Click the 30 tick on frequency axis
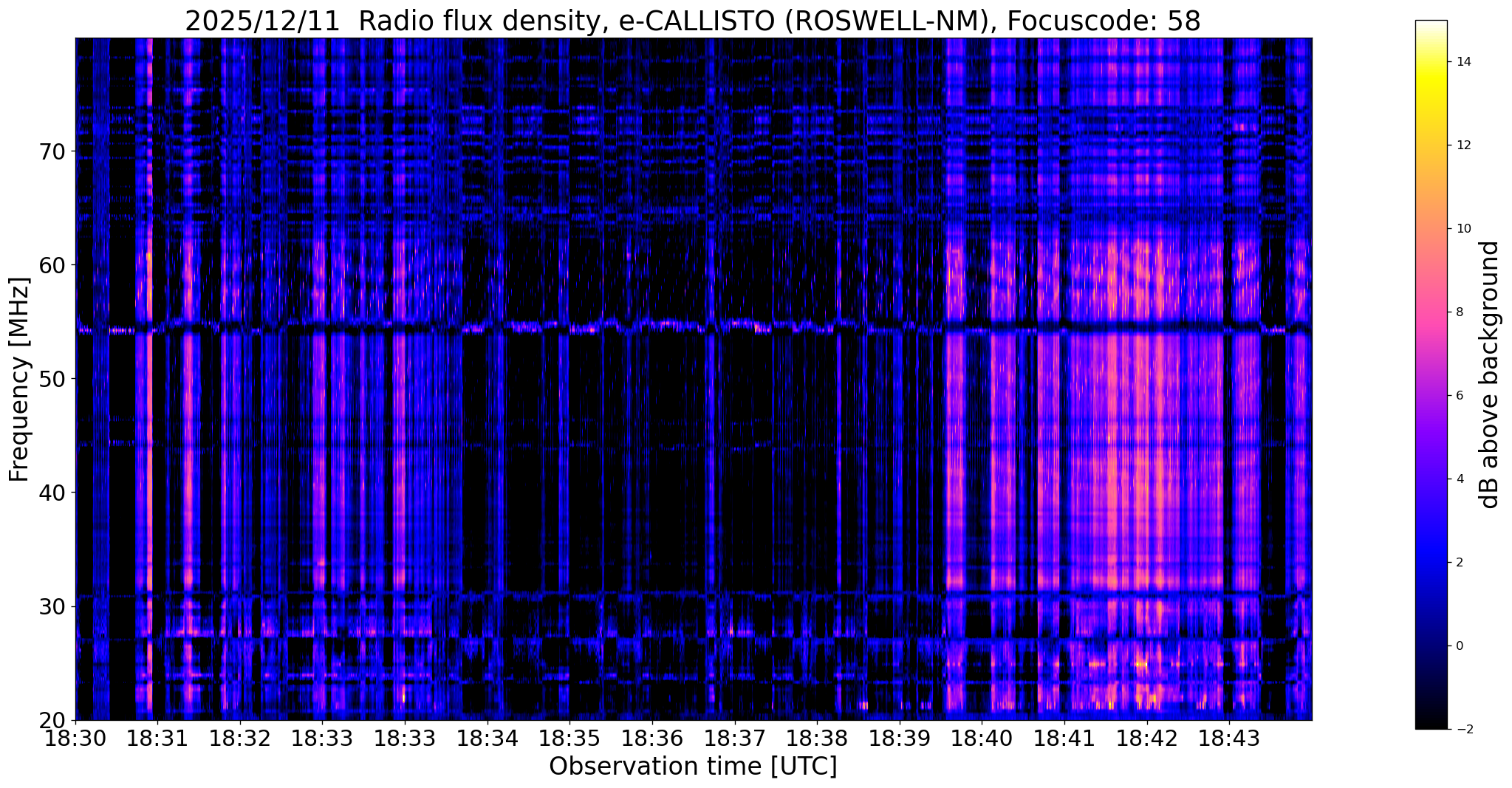The height and width of the screenshot is (788, 1512). coord(52,606)
